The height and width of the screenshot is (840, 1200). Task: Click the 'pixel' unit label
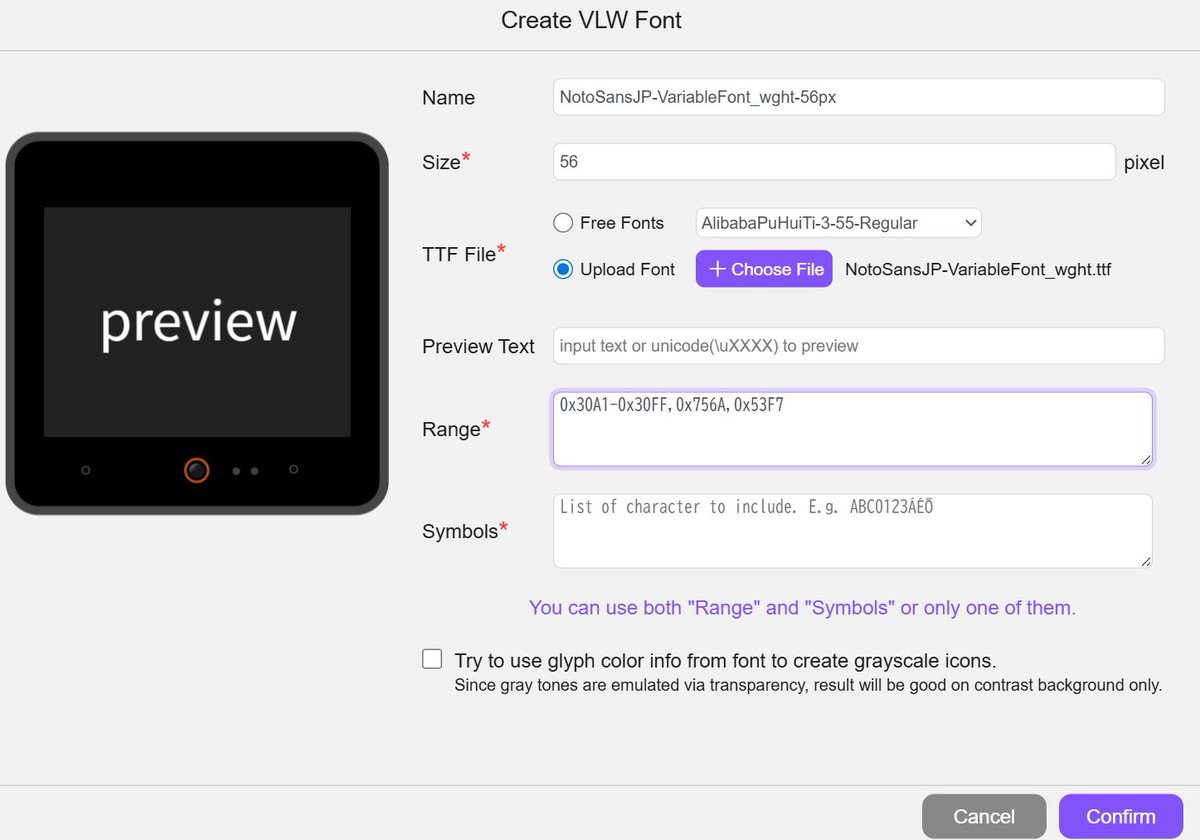pyautogui.click(x=1144, y=162)
